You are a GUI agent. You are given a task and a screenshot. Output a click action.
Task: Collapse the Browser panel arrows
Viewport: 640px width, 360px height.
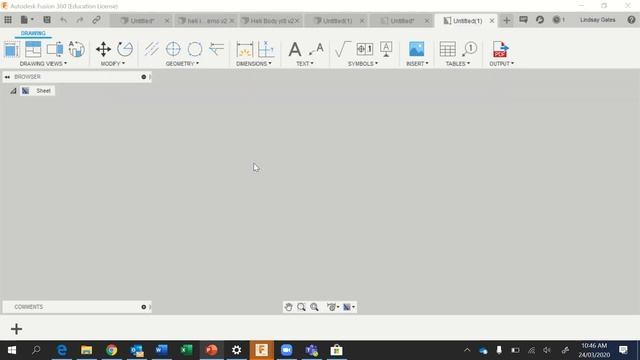(7, 77)
